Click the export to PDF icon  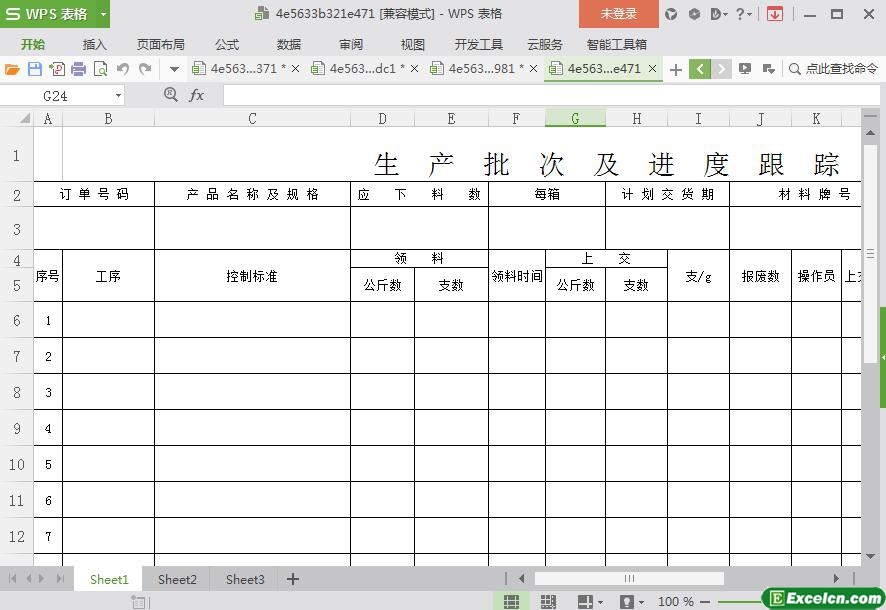(57, 69)
